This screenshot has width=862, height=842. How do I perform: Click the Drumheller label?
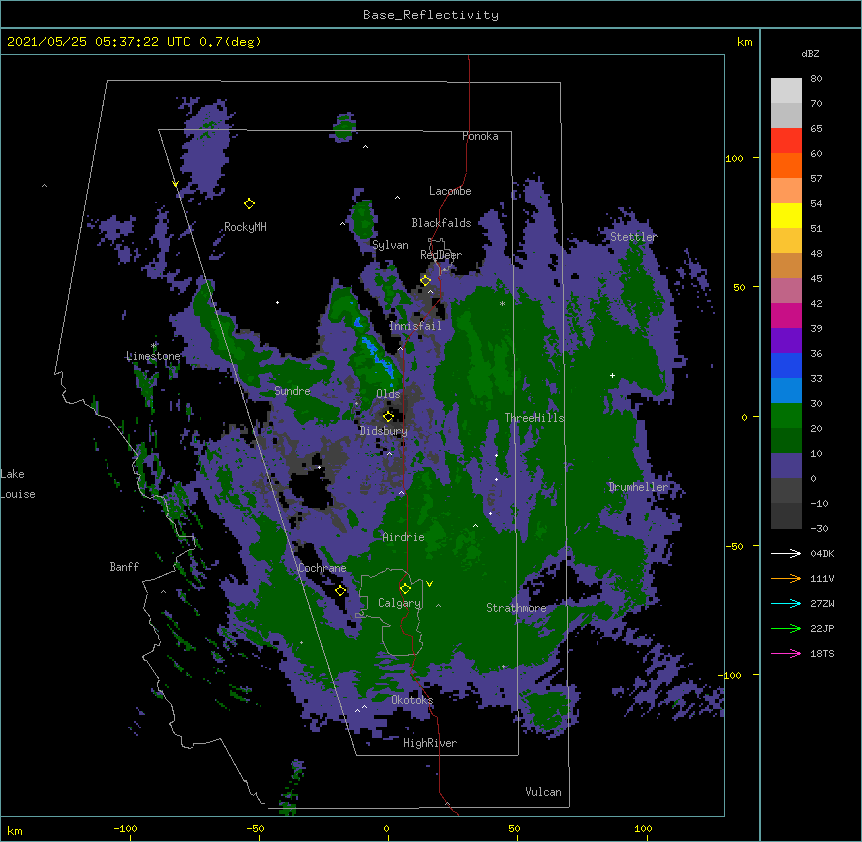(x=638, y=487)
